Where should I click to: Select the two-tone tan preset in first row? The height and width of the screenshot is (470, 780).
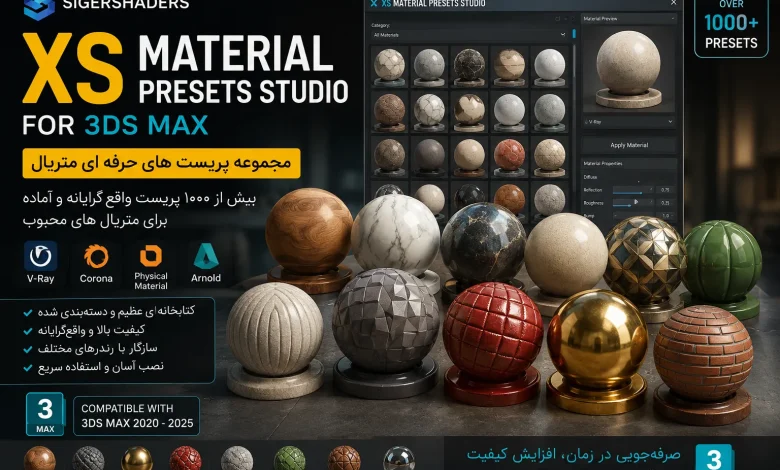pyautogui.click(x=509, y=67)
